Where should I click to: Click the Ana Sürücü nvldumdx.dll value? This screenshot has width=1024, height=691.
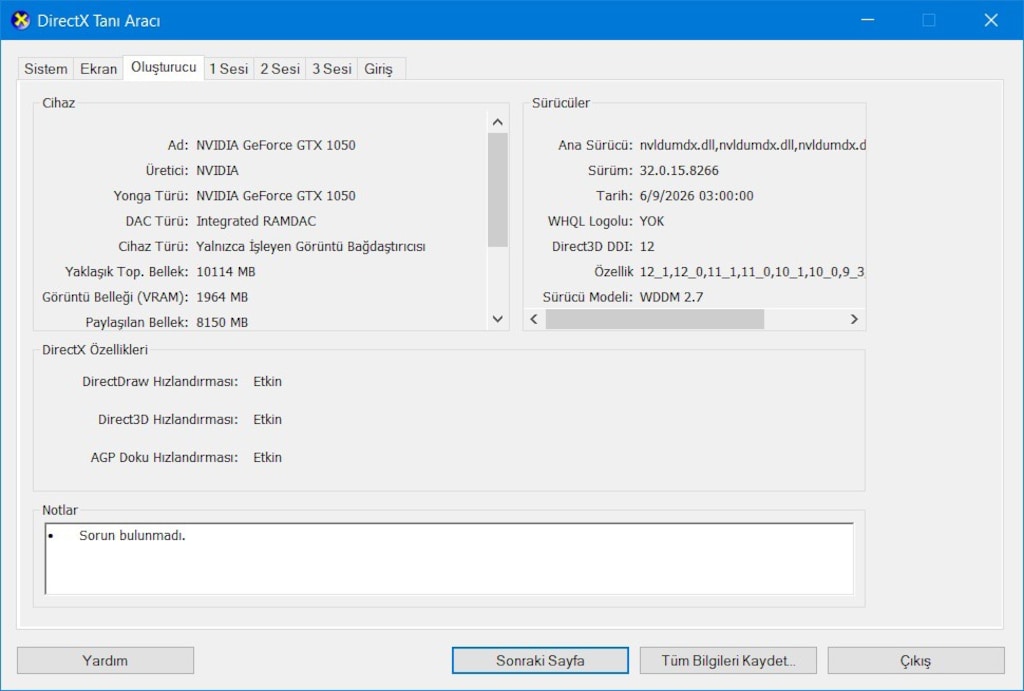click(752, 145)
